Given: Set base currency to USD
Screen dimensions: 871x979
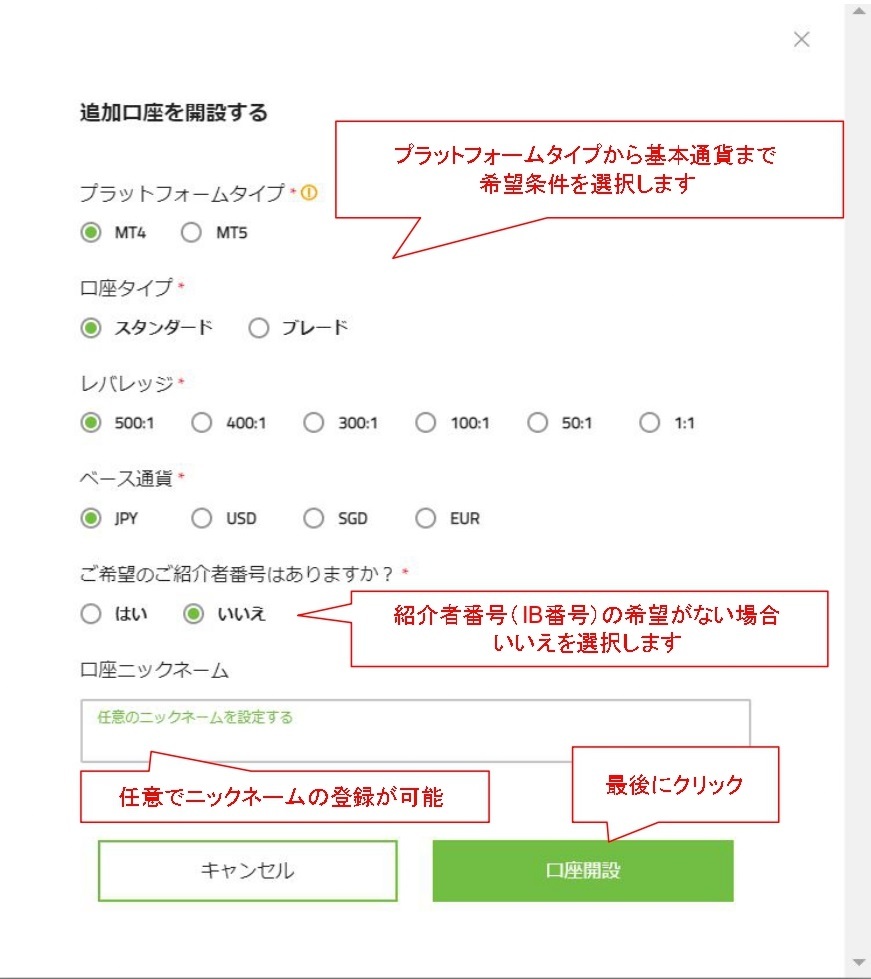Looking at the screenshot, I should click(202, 518).
